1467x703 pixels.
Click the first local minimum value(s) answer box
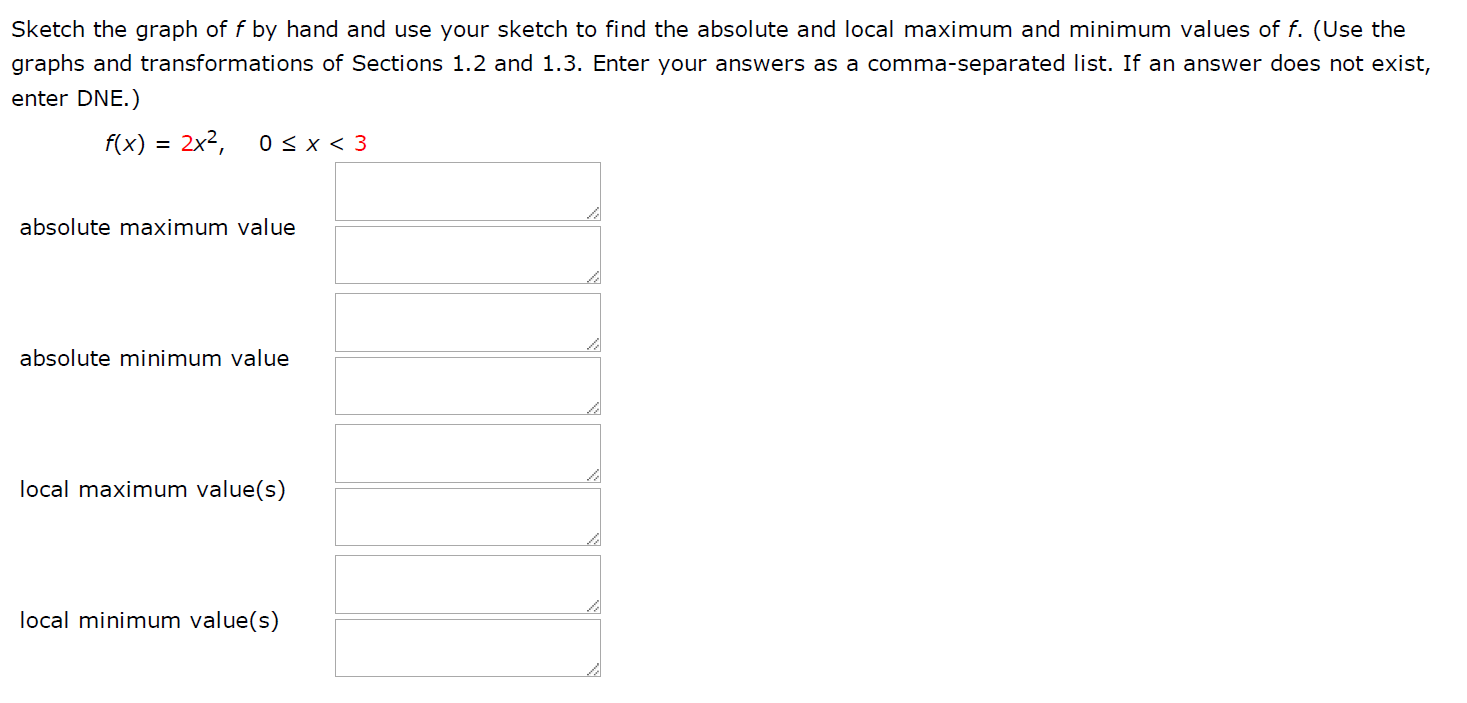click(467, 583)
